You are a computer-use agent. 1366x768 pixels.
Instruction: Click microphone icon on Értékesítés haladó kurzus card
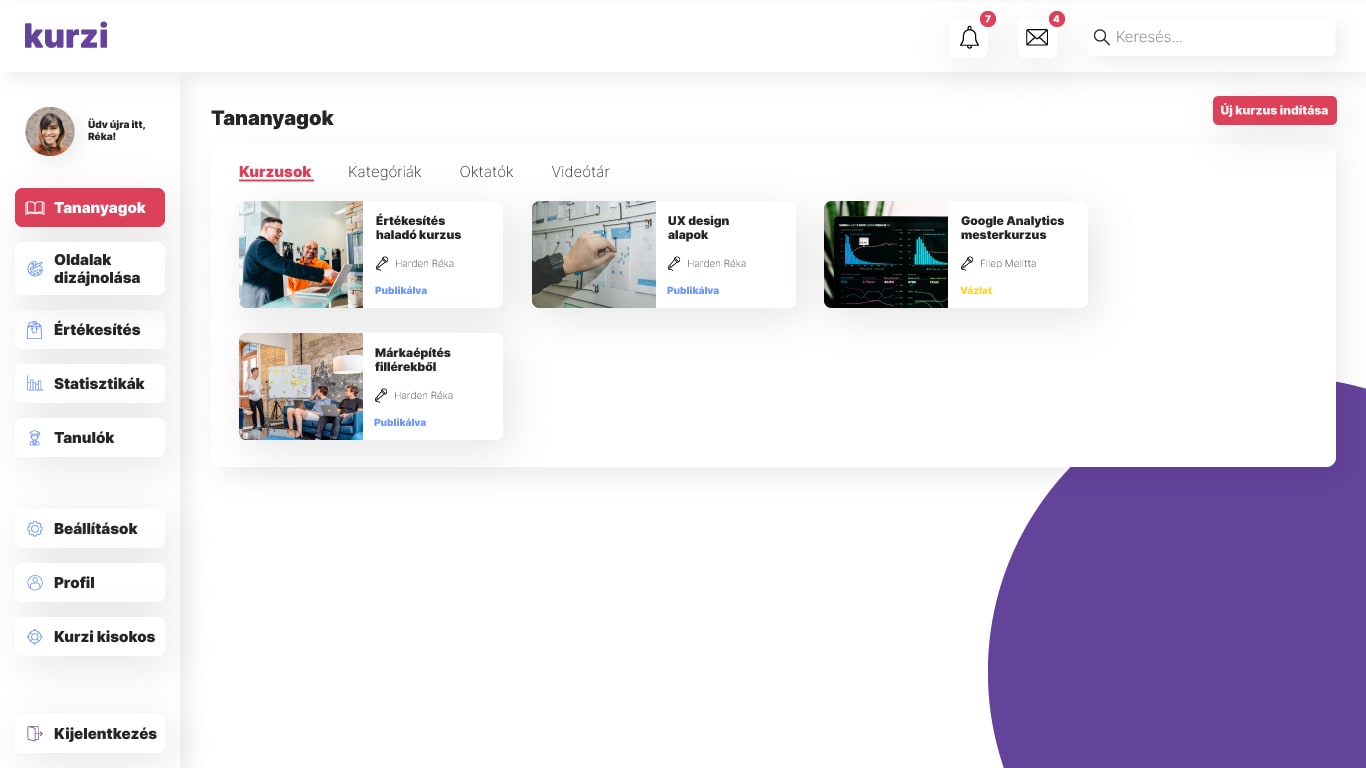tap(381, 264)
